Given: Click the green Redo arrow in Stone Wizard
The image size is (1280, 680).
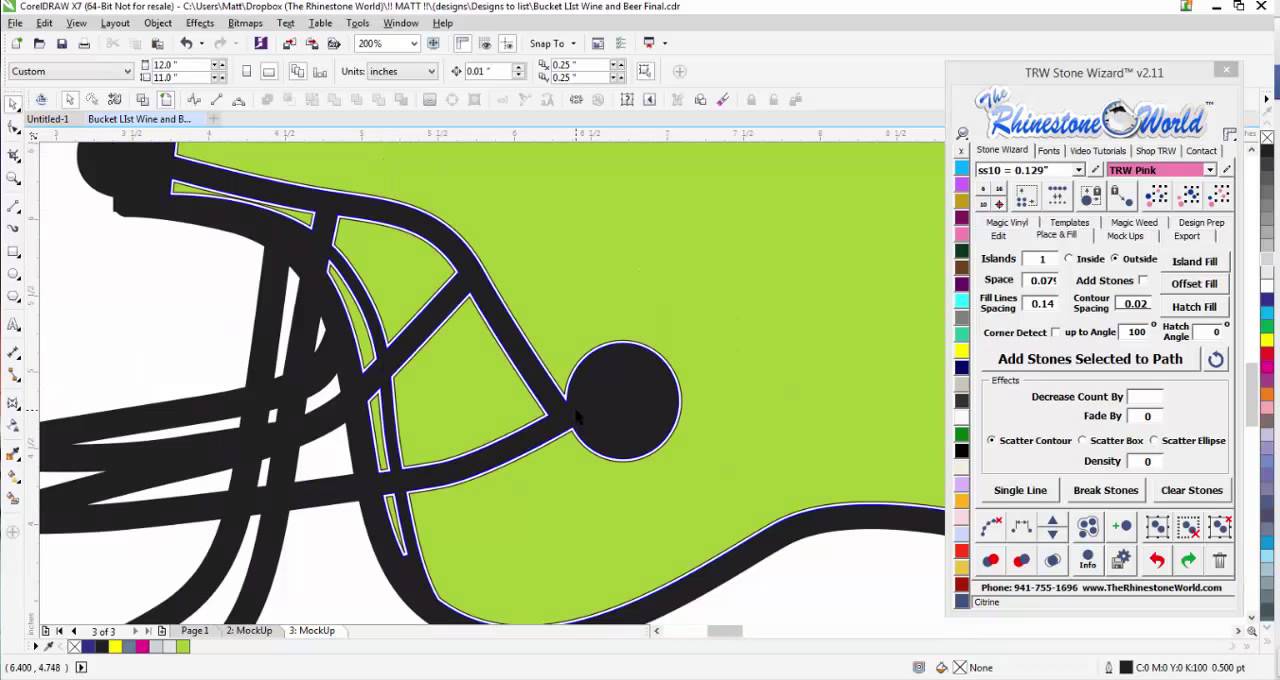Looking at the screenshot, I should tap(1188, 560).
